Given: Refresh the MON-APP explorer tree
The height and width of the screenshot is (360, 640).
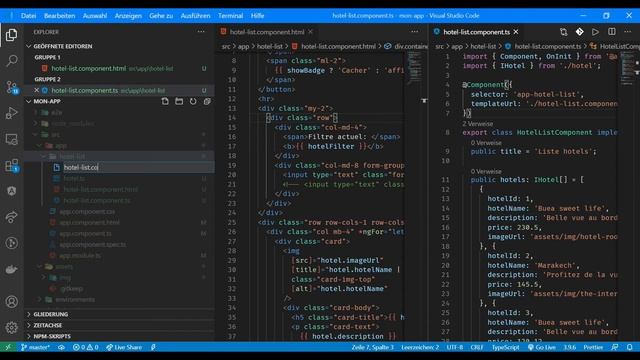Looking at the screenshot, I should (193, 101).
